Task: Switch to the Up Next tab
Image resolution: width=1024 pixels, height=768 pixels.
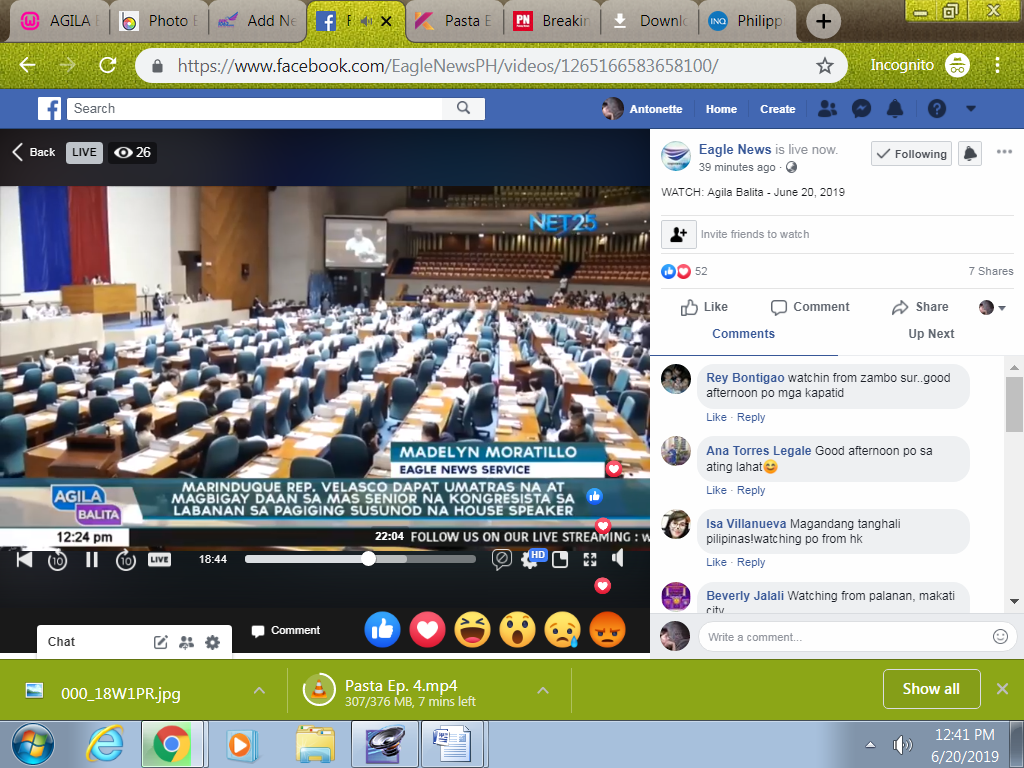Action: tap(930, 334)
